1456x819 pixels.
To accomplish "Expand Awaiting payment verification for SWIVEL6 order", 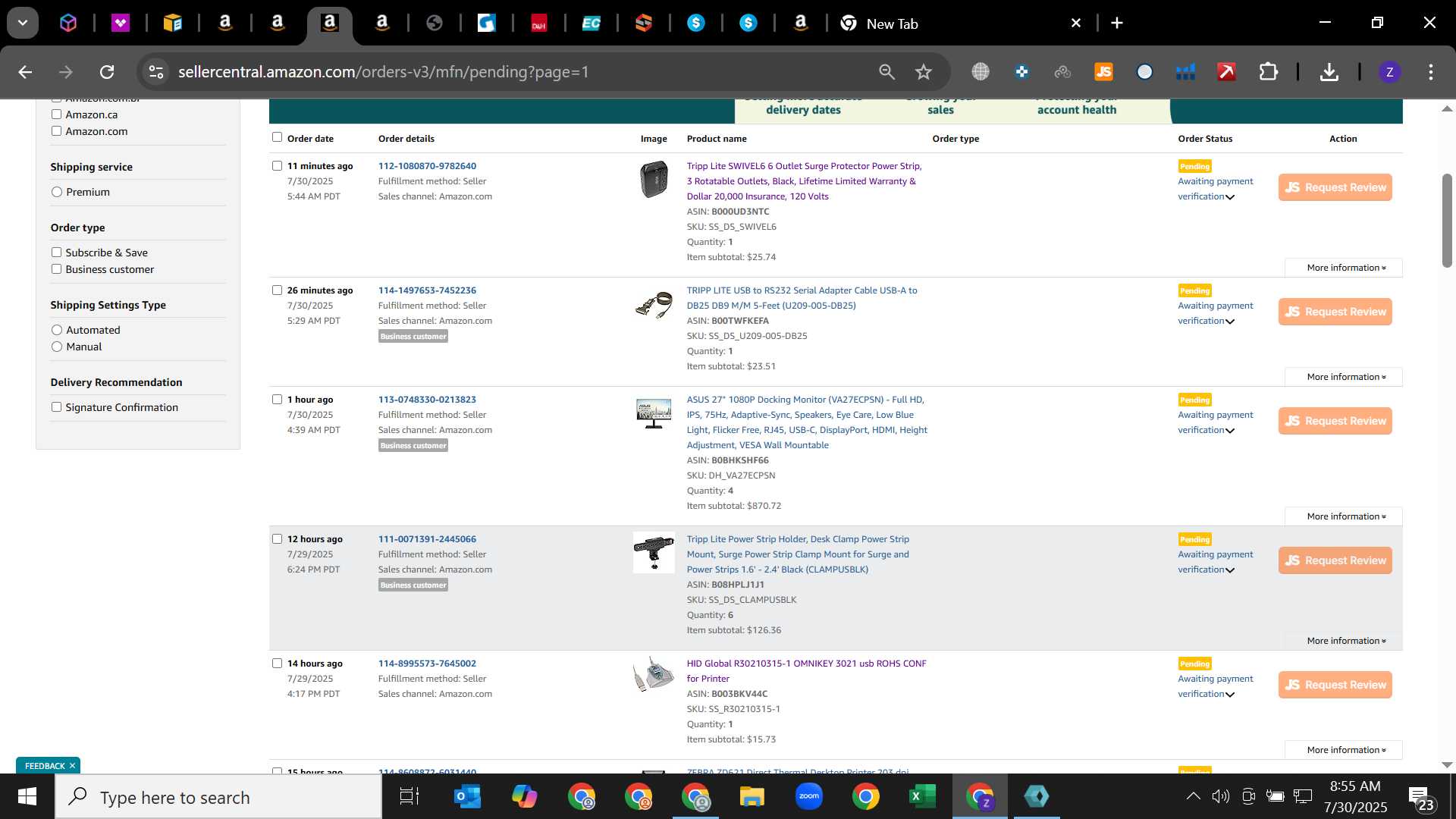I will tap(1216, 189).
